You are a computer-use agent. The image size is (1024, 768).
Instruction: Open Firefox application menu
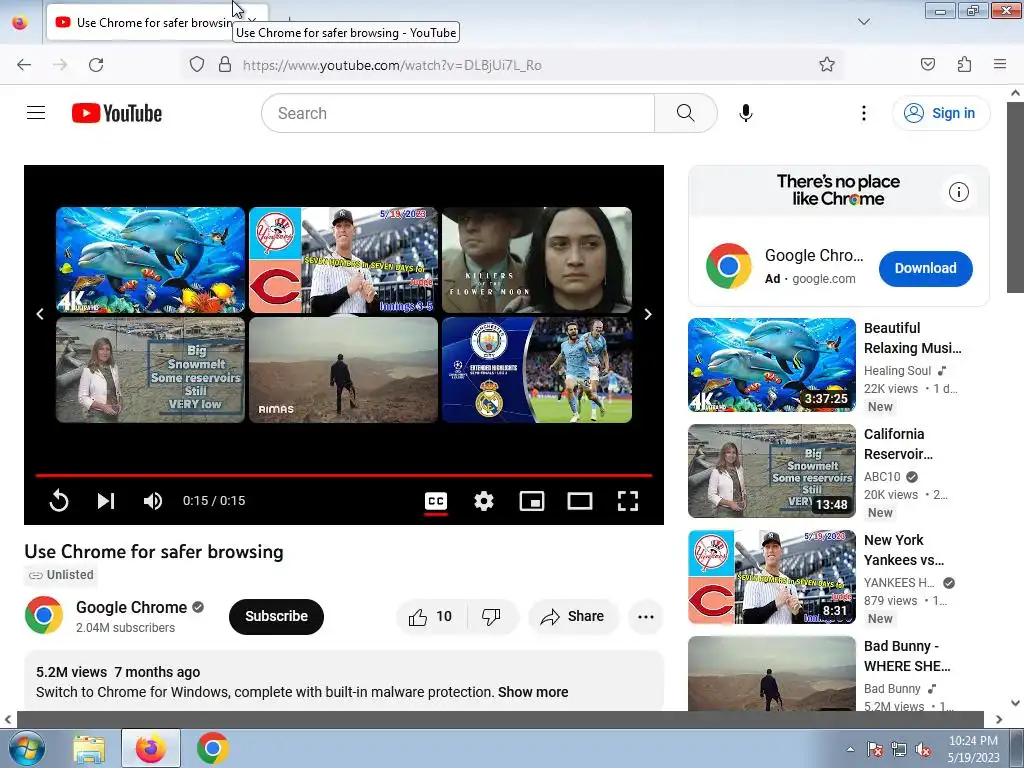pos(1000,65)
